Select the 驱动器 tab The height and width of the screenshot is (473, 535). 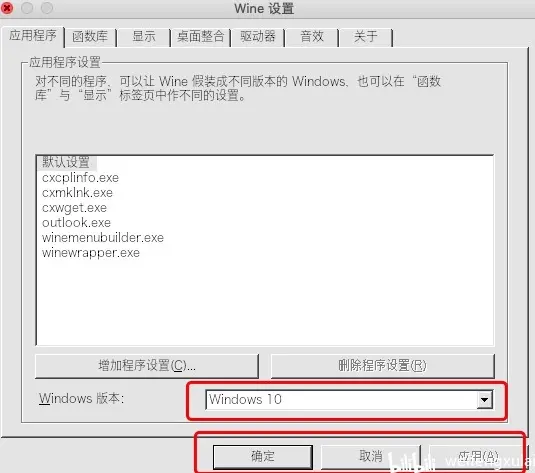pyautogui.click(x=258, y=37)
